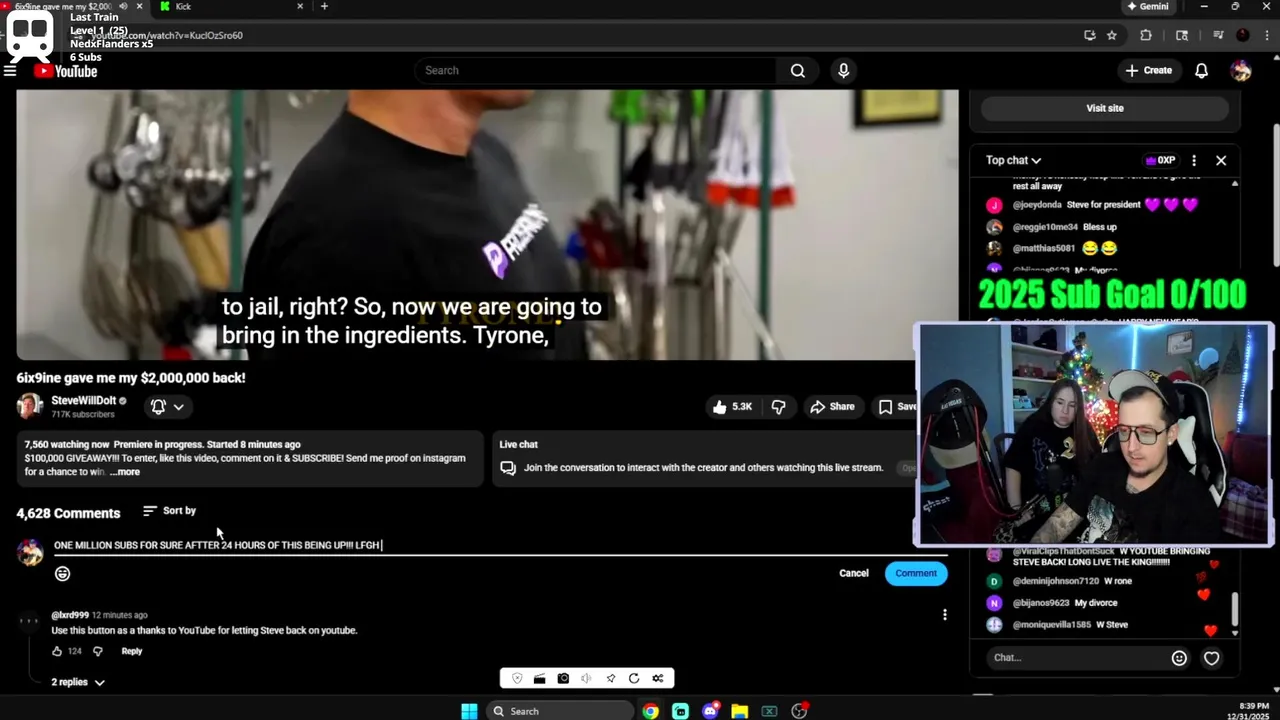The height and width of the screenshot is (720, 1280).
Task: Click the clapperboard record icon in overlay toolbar
Action: coord(539,678)
